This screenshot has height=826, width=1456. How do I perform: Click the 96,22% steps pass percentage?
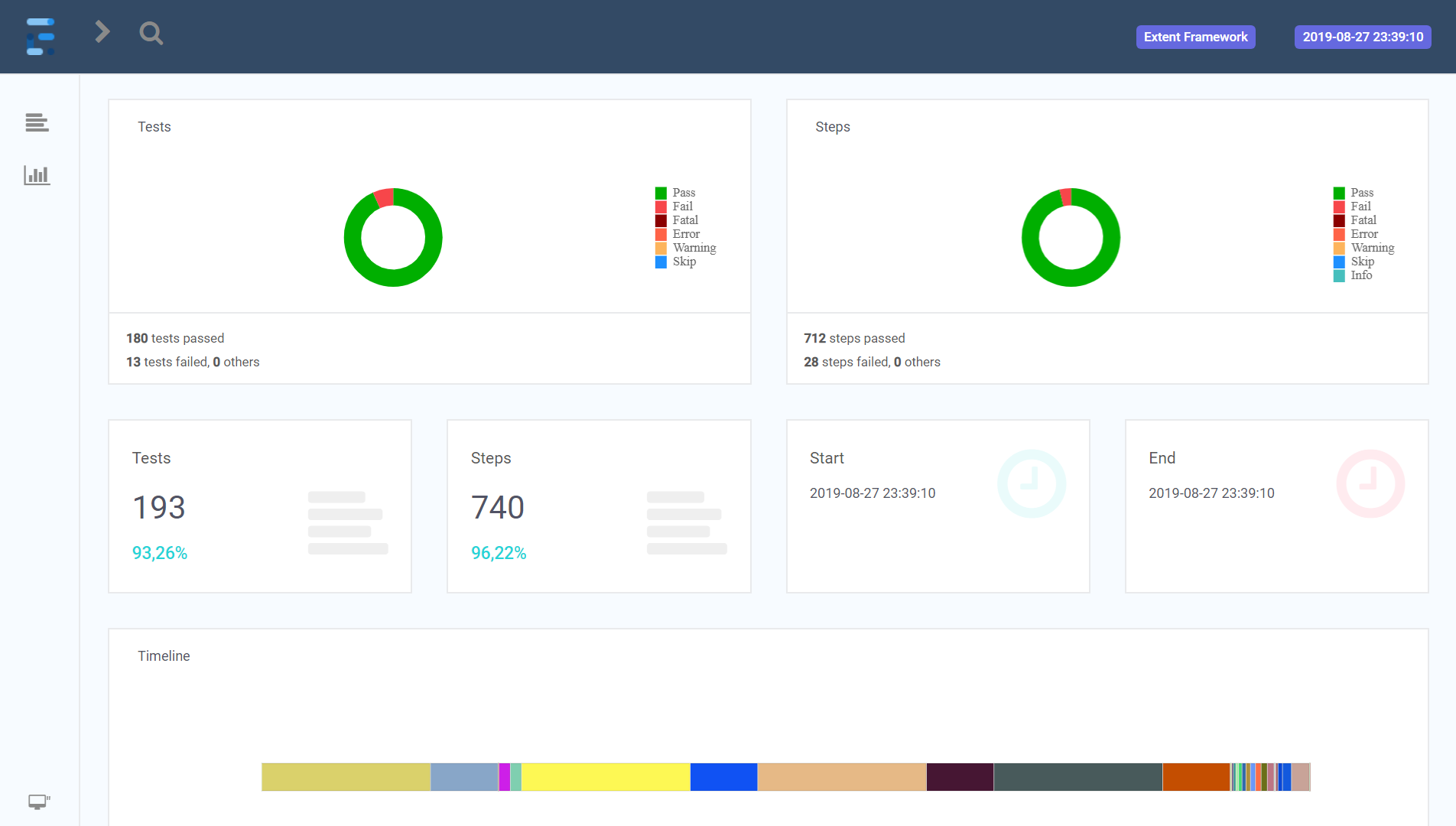(x=499, y=553)
